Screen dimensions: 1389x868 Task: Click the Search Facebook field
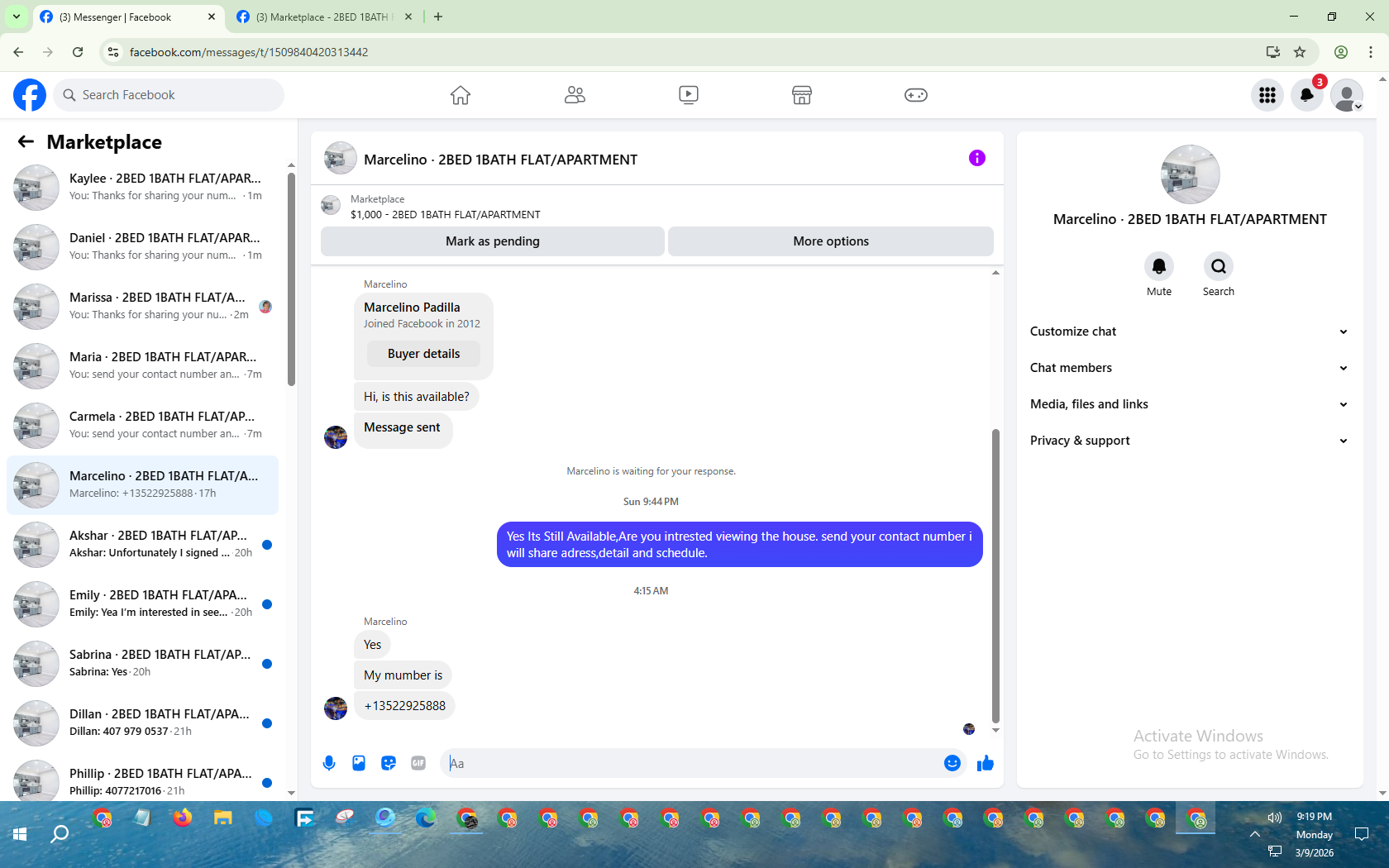pyautogui.click(x=169, y=95)
